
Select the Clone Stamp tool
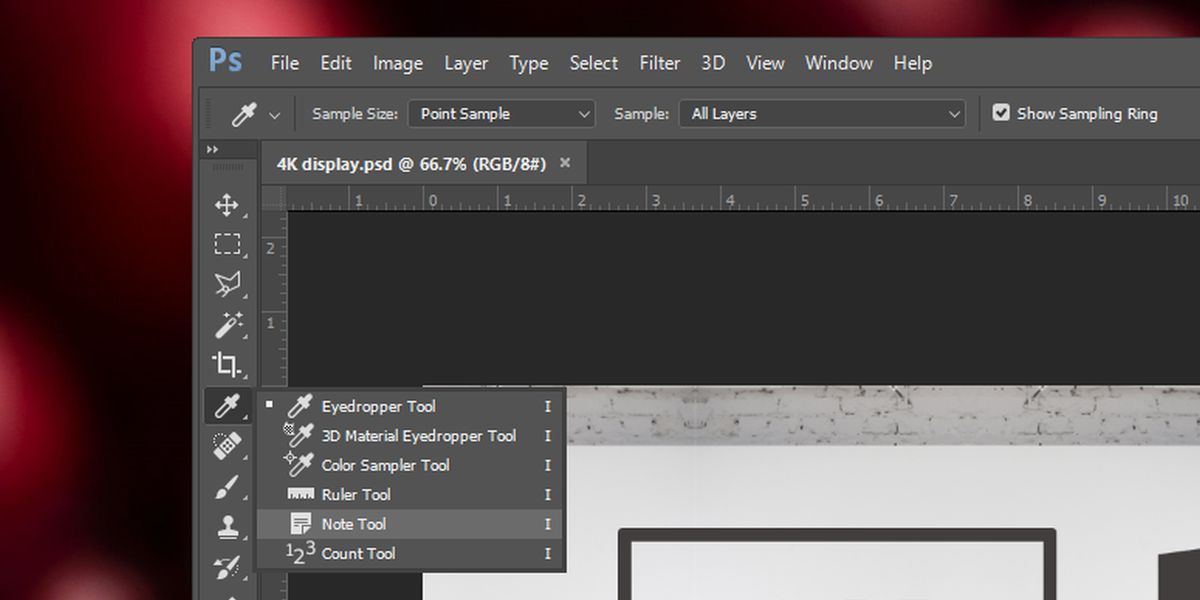pyautogui.click(x=227, y=527)
